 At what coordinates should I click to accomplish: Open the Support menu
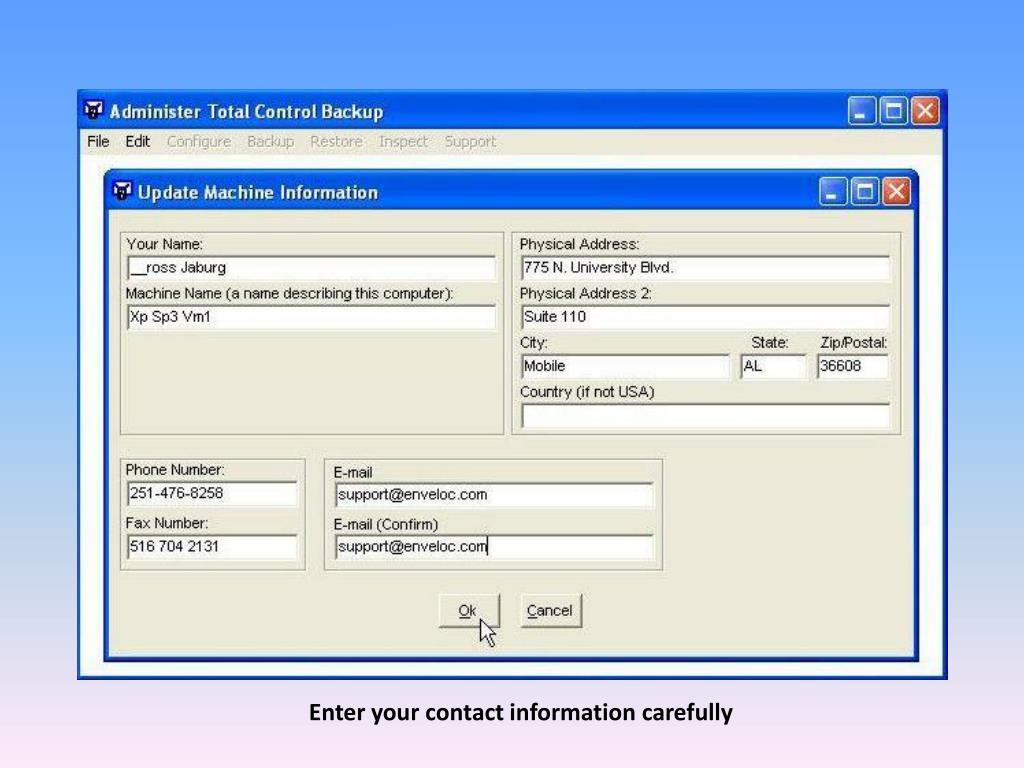point(470,142)
